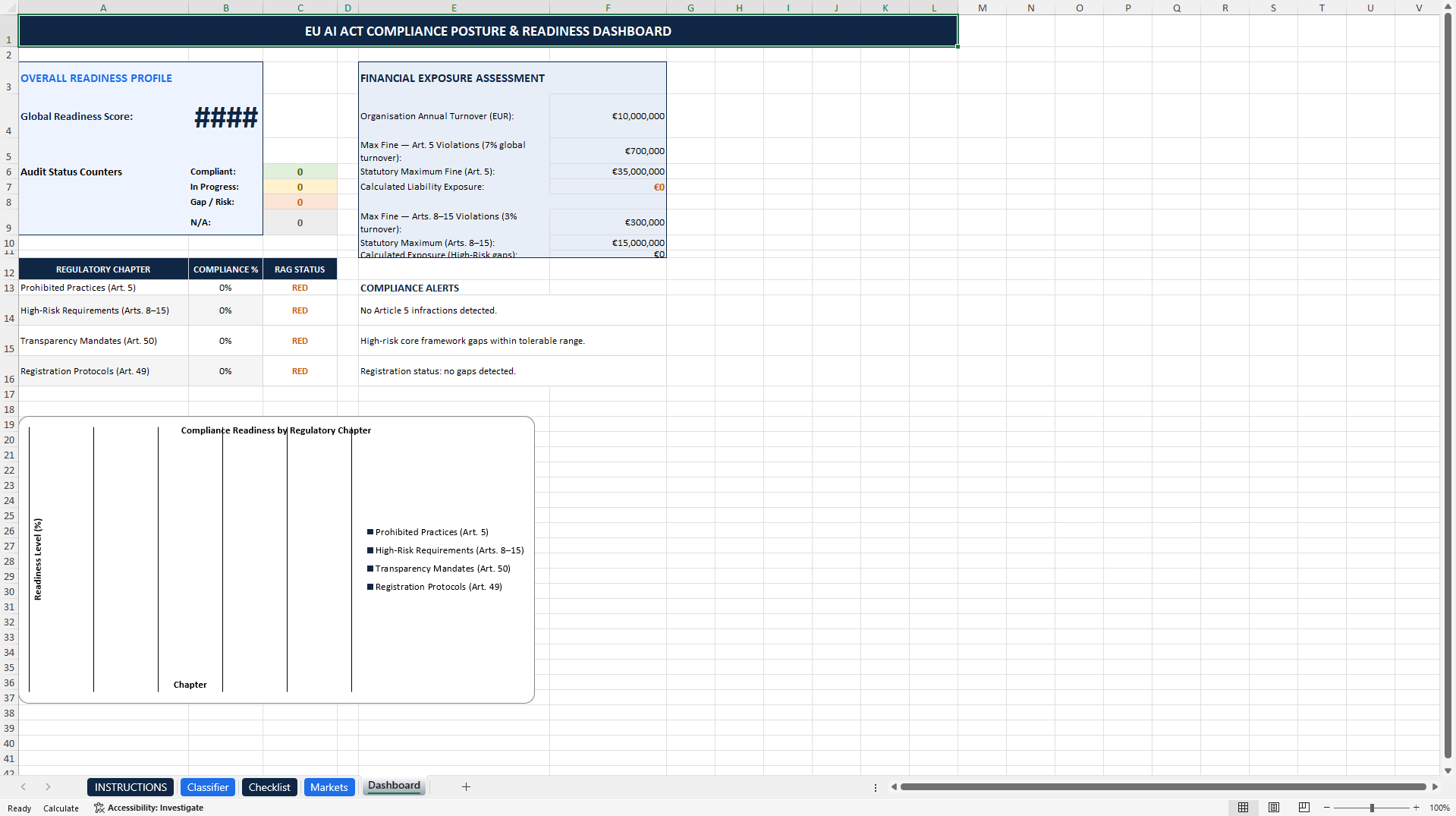
Task: Select row 13 header
Action: point(9,288)
